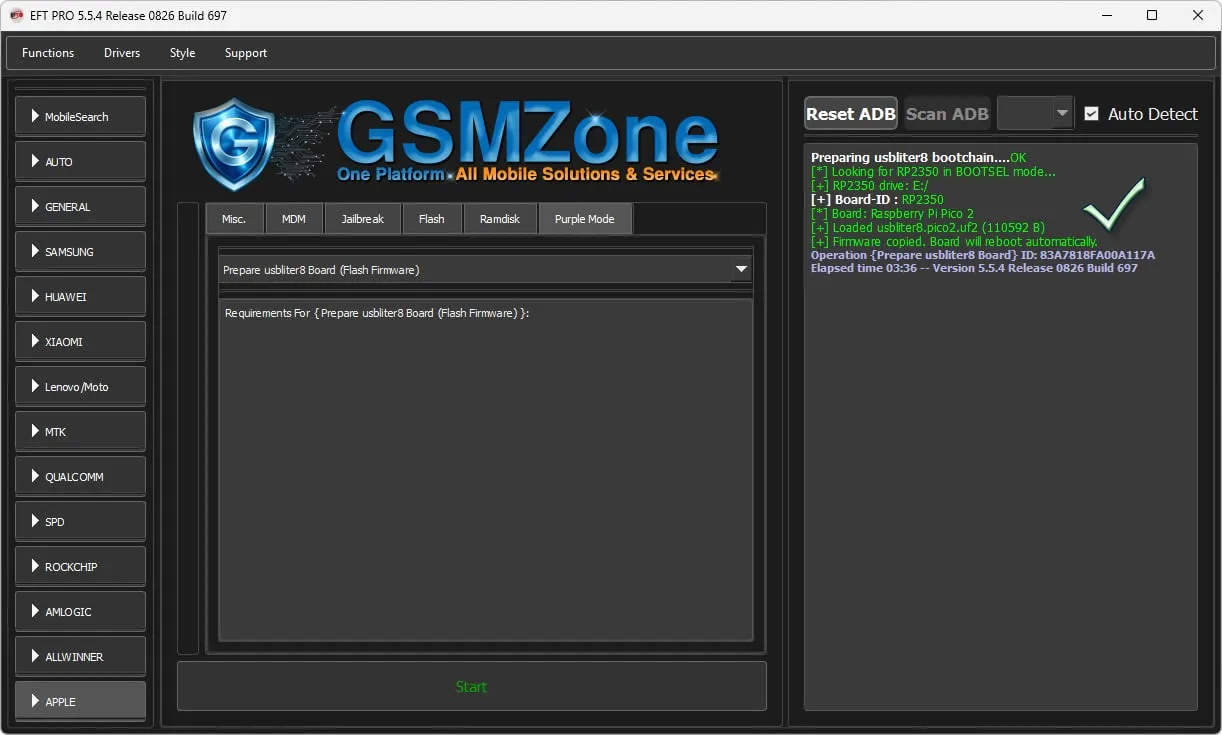The height and width of the screenshot is (735, 1222).
Task: Click the green Start button
Action: pyautogui.click(x=471, y=687)
